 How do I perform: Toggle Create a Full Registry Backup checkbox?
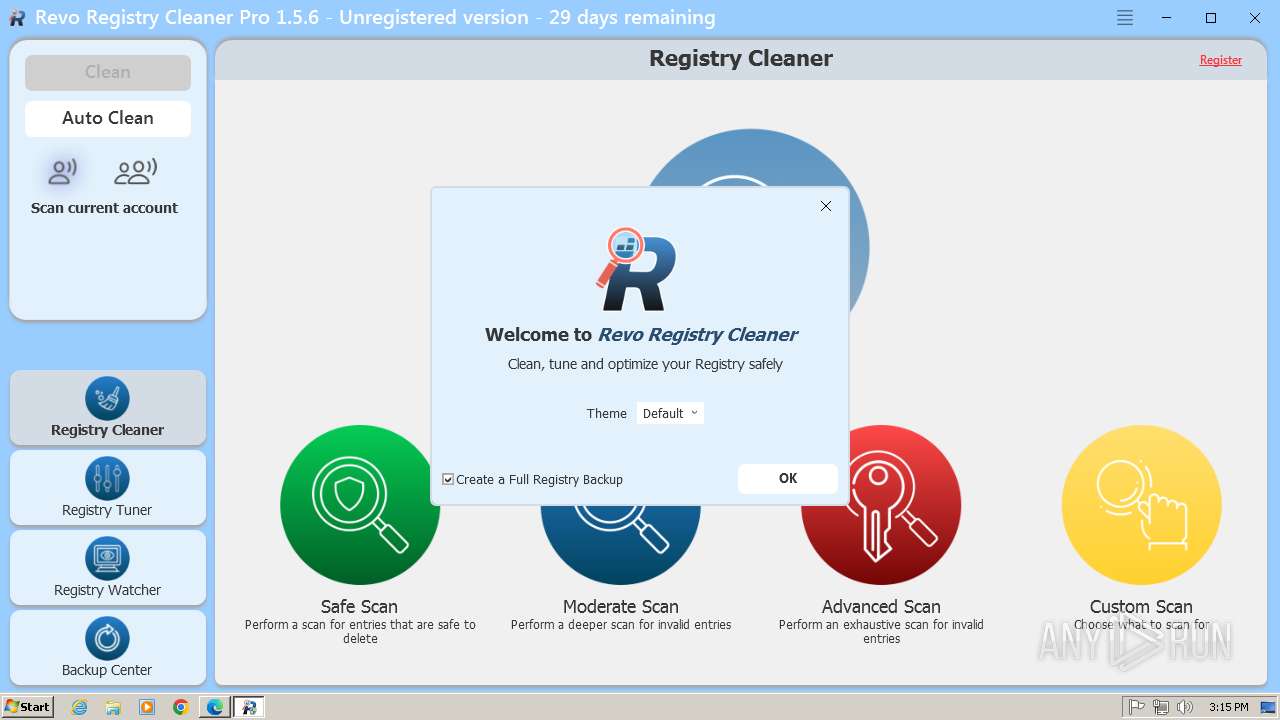448,480
